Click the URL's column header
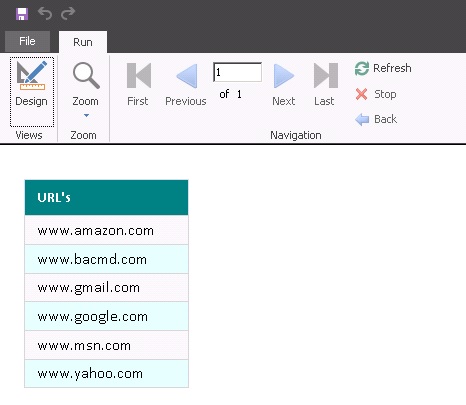This screenshot has height=405, width=466. (106, 197)
